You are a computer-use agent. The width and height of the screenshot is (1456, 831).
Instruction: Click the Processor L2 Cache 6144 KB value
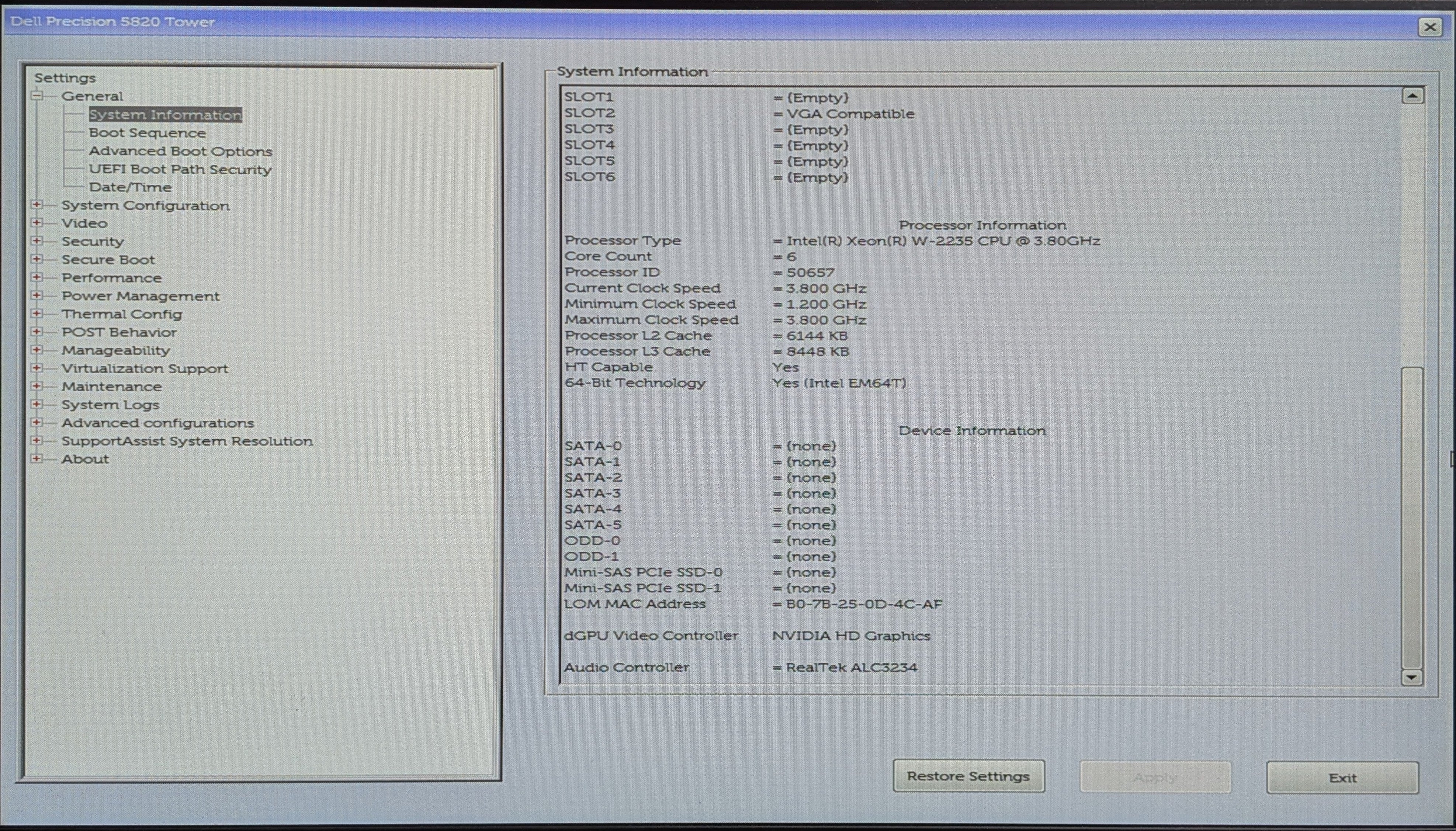pos(817,336)
